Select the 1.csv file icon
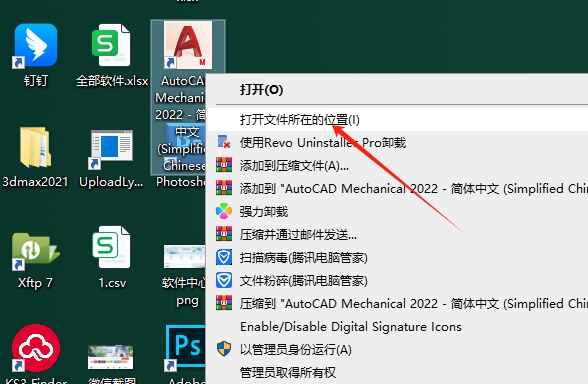The image size is (588, 384). point(111,248)
